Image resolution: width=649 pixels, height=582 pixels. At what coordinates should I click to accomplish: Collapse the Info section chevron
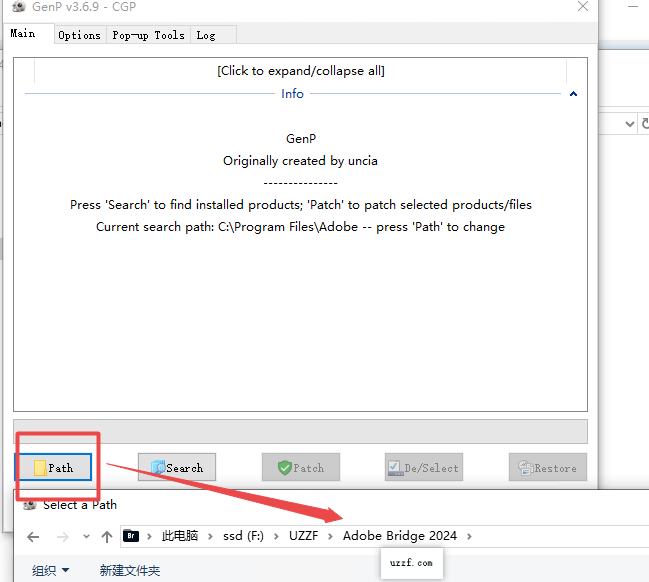(573, 94)
